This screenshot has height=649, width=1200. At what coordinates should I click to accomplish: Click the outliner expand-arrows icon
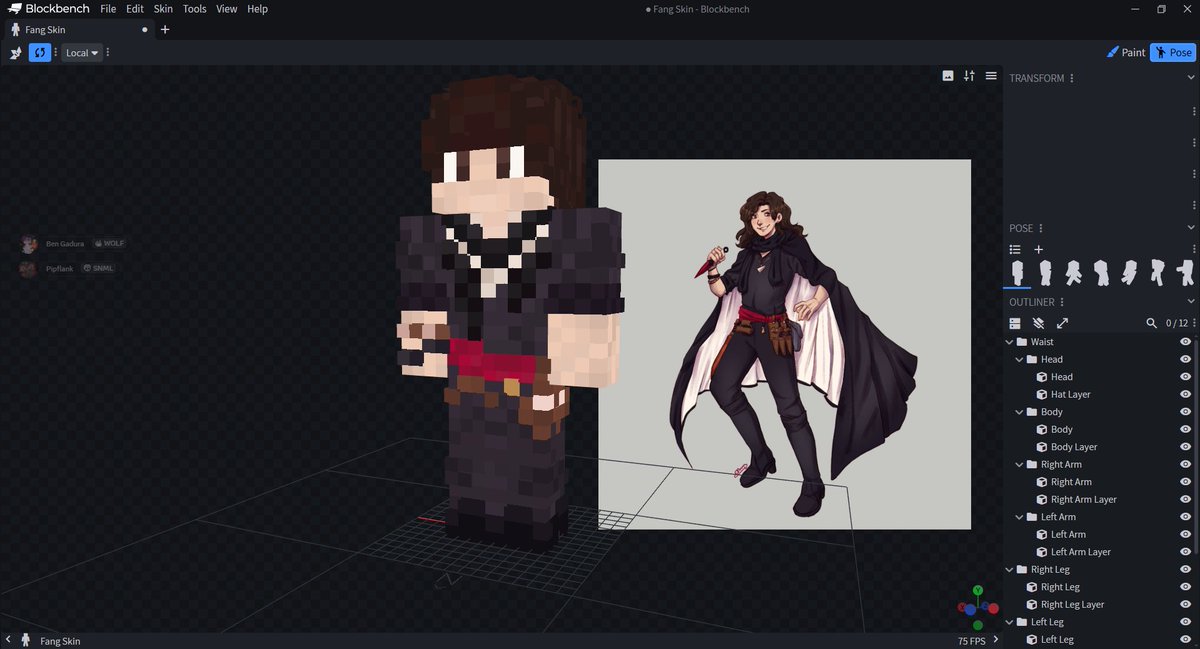(x=1062, y=323)
